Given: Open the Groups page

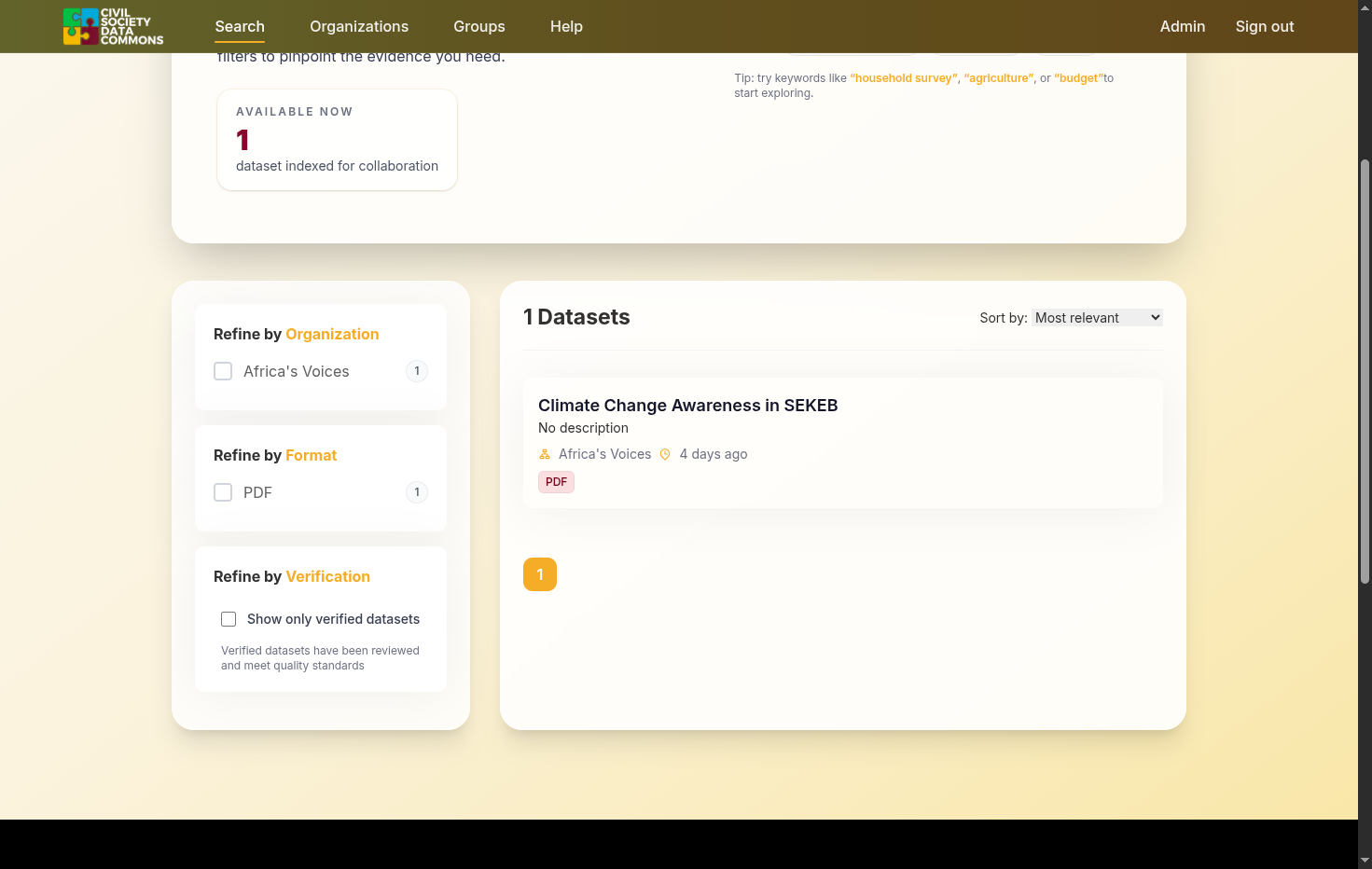Looking at the screenshot, I should pos(479,26).
